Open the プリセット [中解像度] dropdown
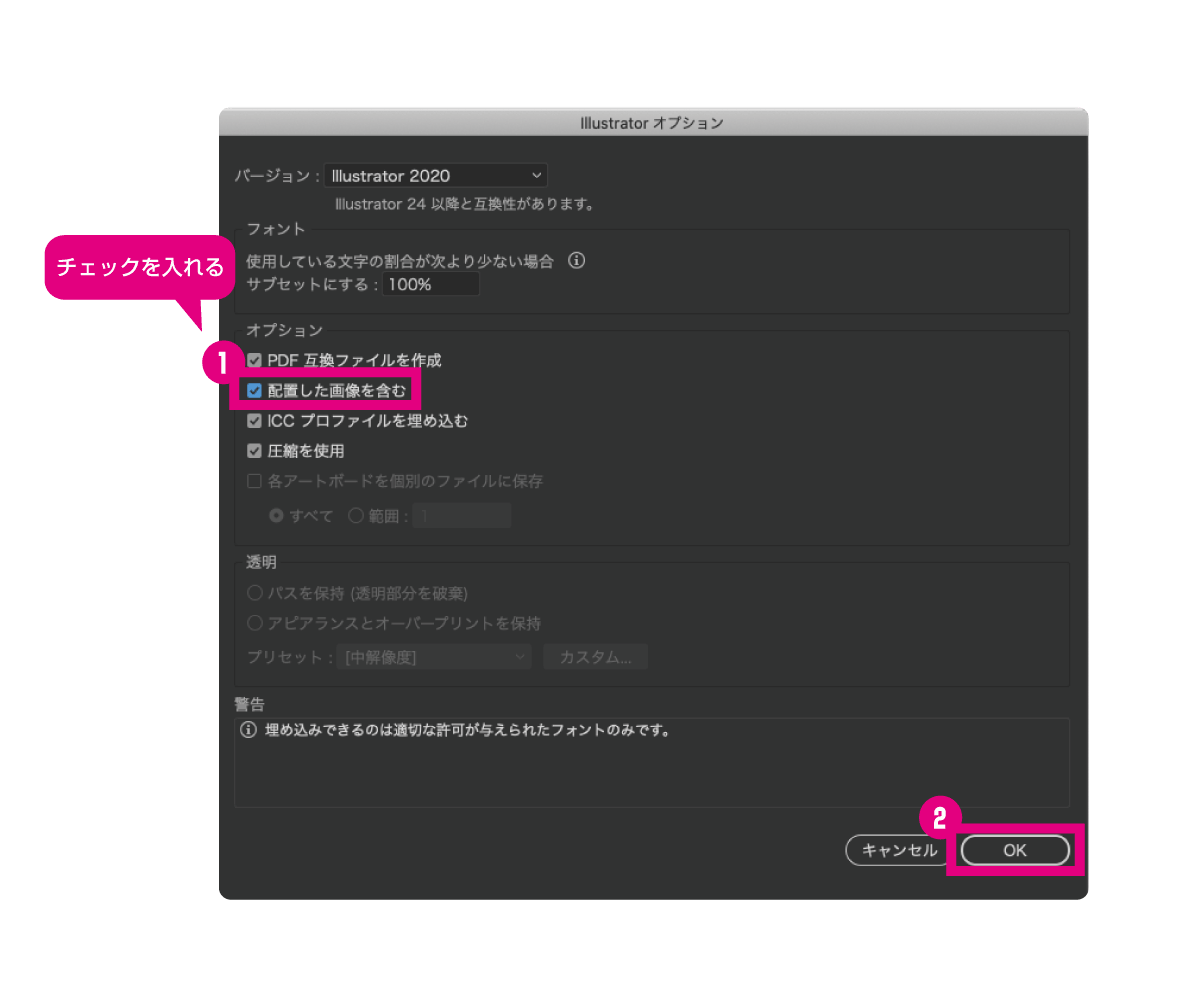The image size is (1200, 1000). point(435,657)
